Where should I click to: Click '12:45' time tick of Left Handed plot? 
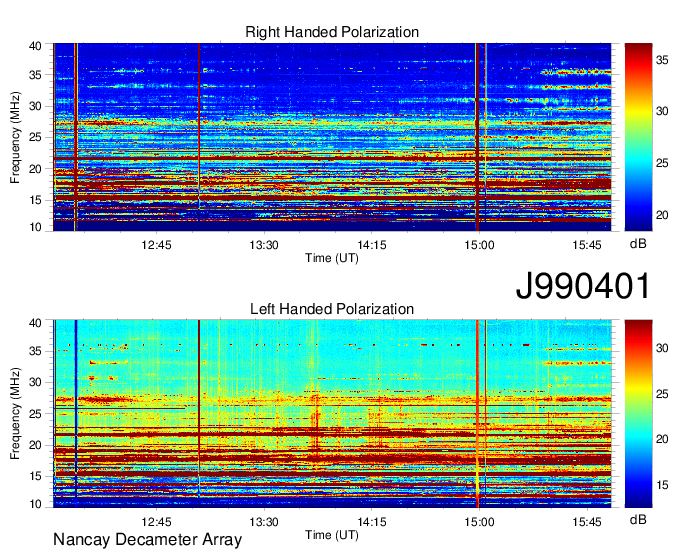click(x=156, y=522)
